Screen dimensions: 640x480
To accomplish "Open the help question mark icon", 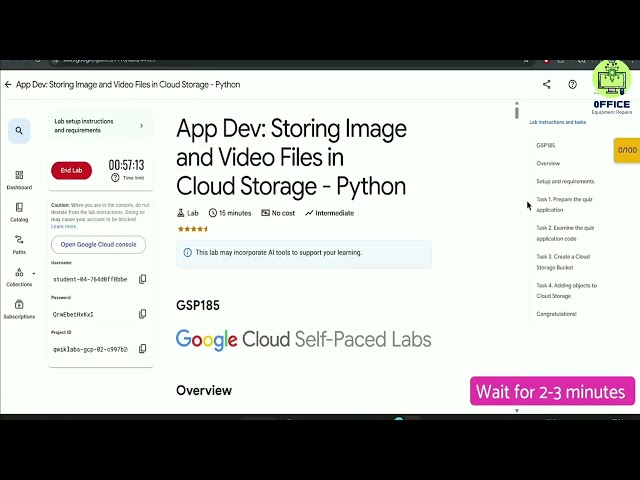I will (x=572, y=84).
